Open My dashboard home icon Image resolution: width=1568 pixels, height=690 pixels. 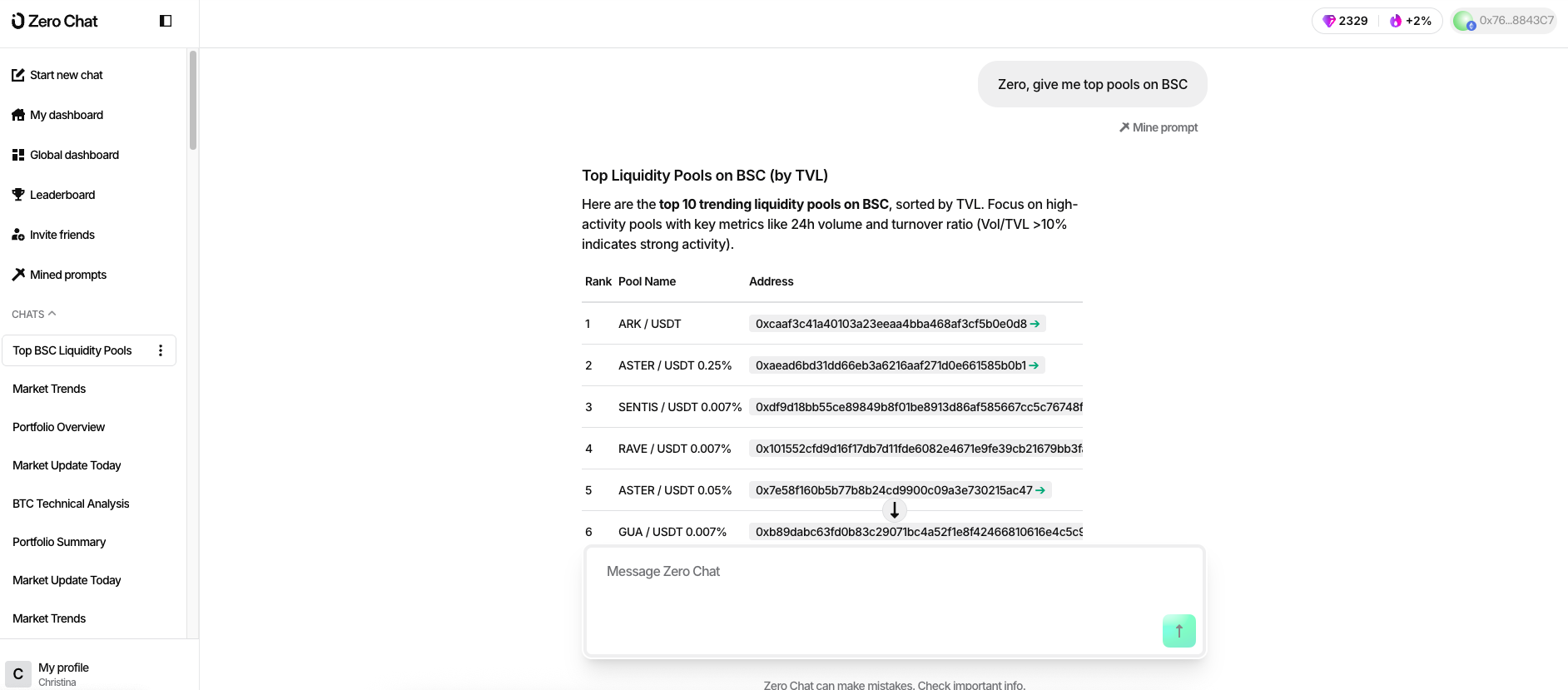tap(17, 115)
